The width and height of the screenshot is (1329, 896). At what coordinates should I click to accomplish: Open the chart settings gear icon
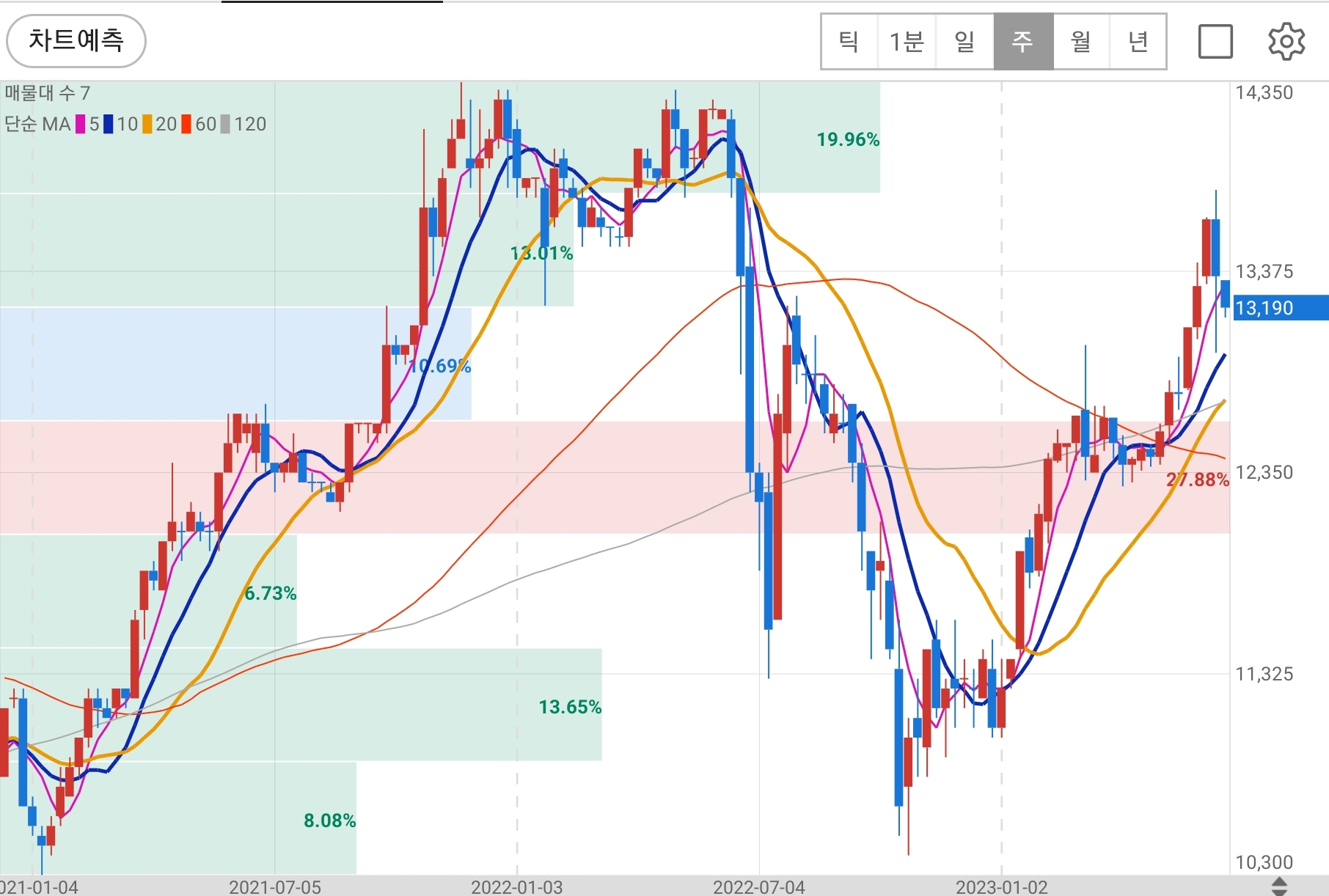(x=1286, y=41)
